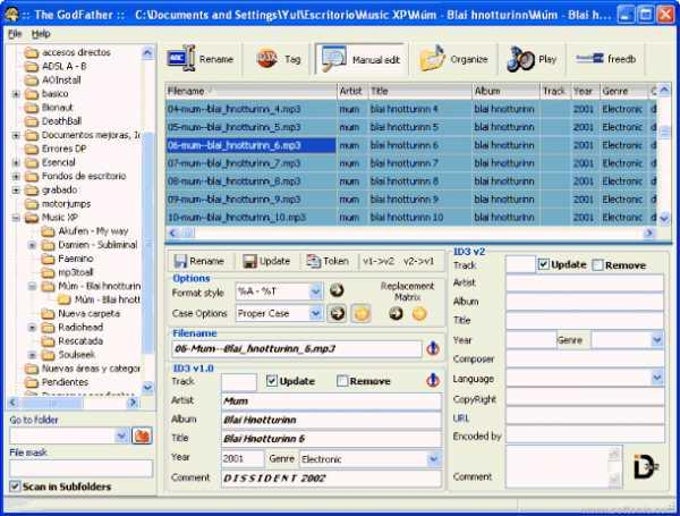Toggle Scan in Subfolders checkbox

click(x=15, y=486)
